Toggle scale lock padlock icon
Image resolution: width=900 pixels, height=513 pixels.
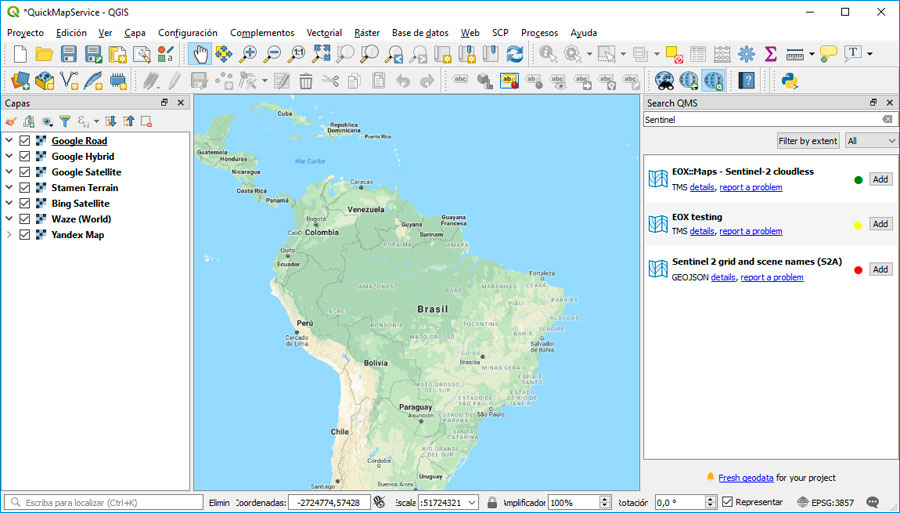(492, 503)
